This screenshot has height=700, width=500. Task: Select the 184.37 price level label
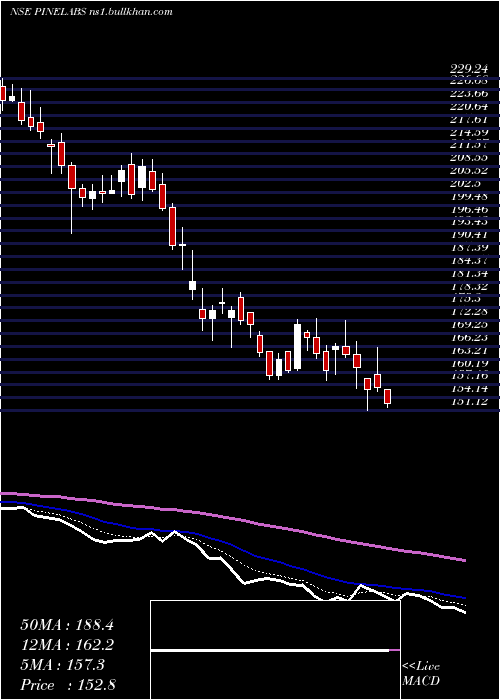click(469, 261)
